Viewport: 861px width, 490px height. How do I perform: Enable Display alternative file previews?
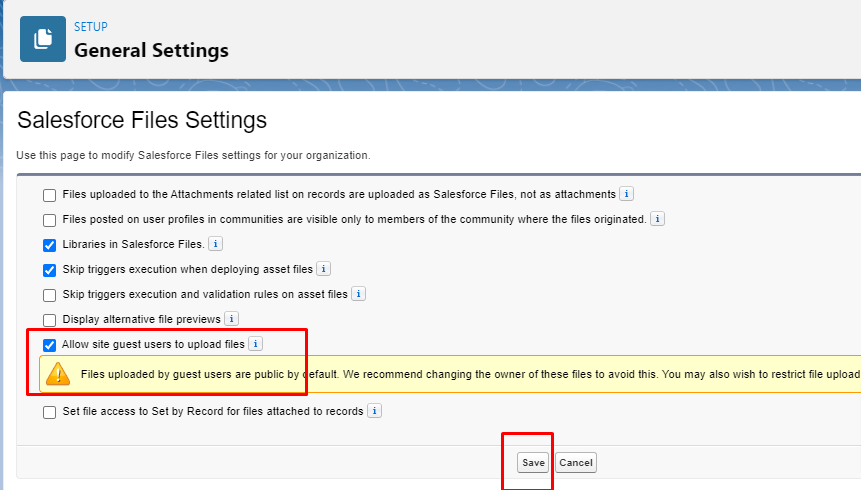(49, 320)
